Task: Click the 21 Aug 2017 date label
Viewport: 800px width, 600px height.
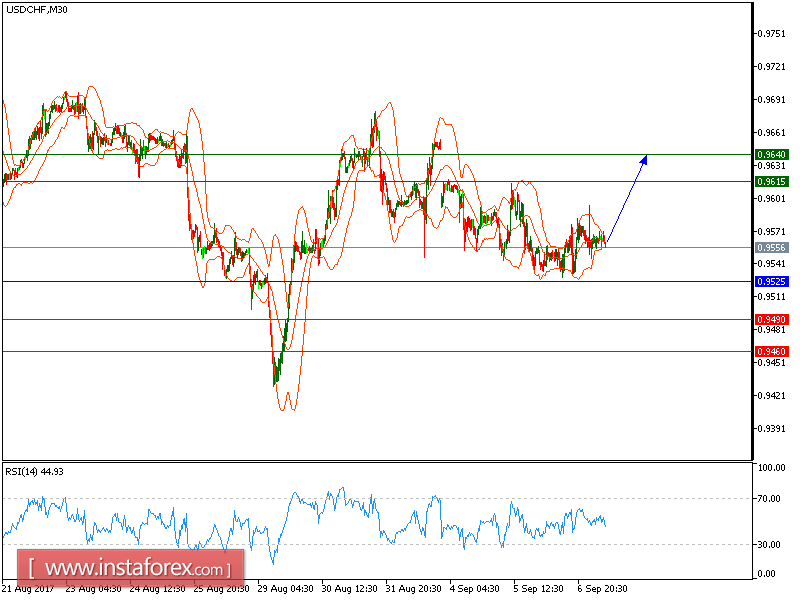Action: pos(30,588)
